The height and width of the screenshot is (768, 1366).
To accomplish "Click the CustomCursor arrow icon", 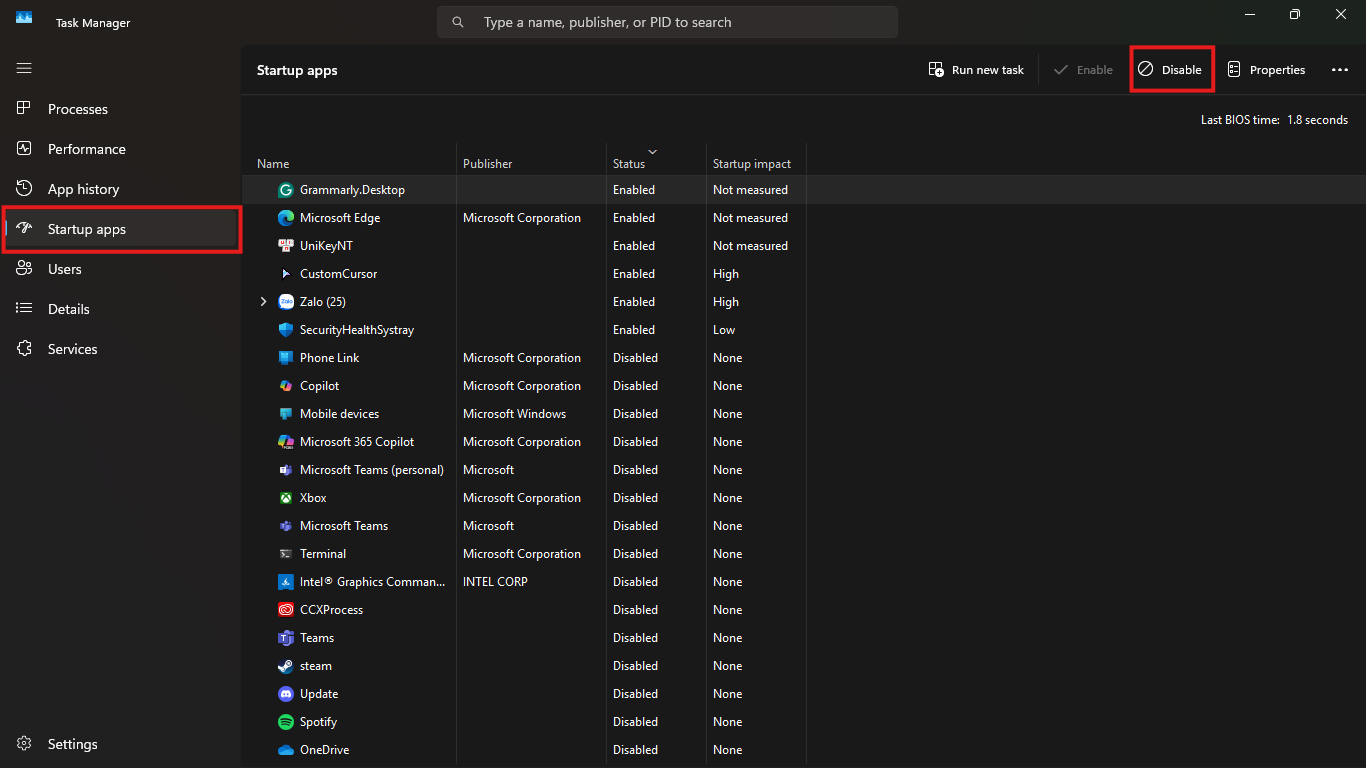I will point(285,274).
